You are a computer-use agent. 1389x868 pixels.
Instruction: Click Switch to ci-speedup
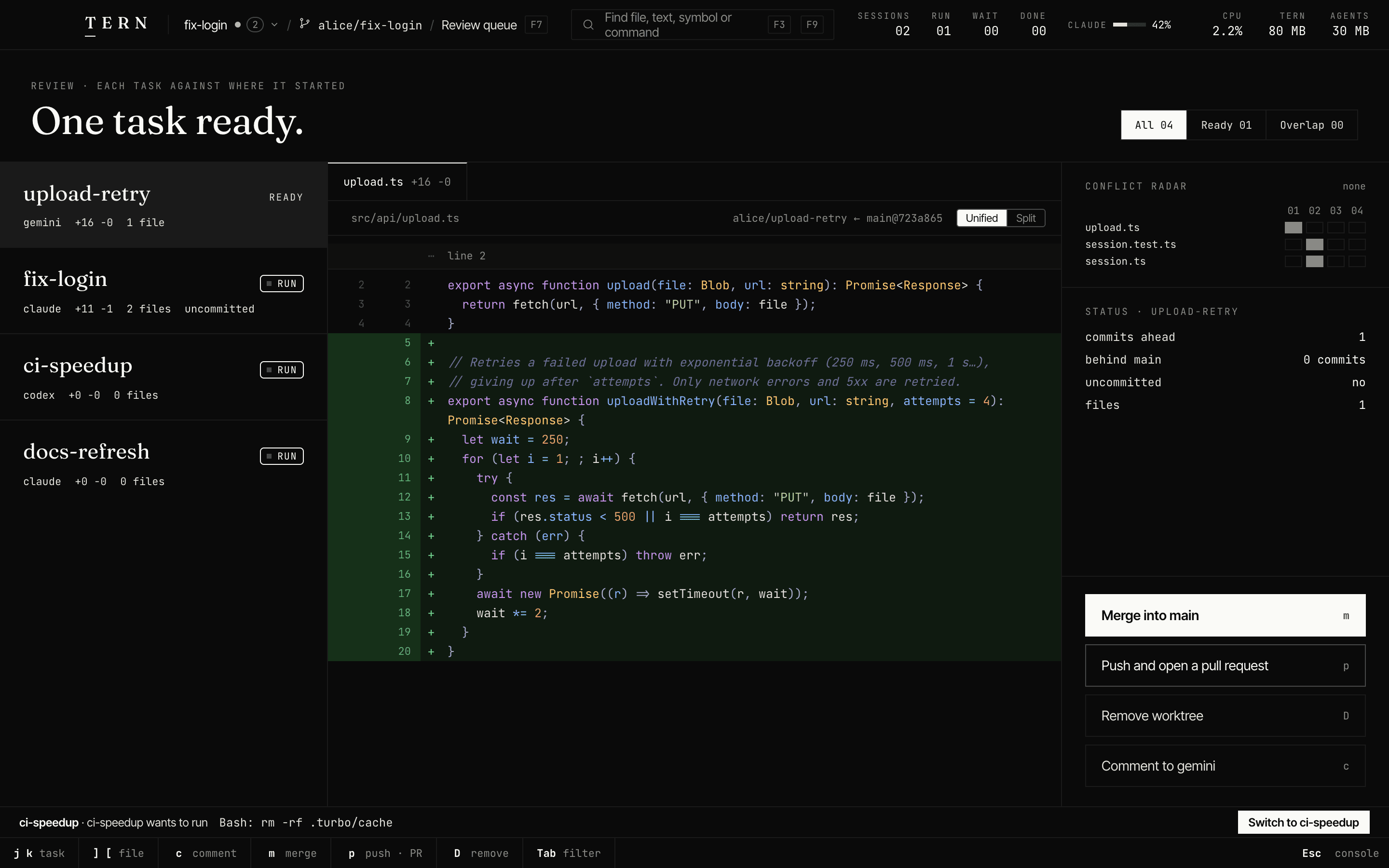pos(1303,822)
